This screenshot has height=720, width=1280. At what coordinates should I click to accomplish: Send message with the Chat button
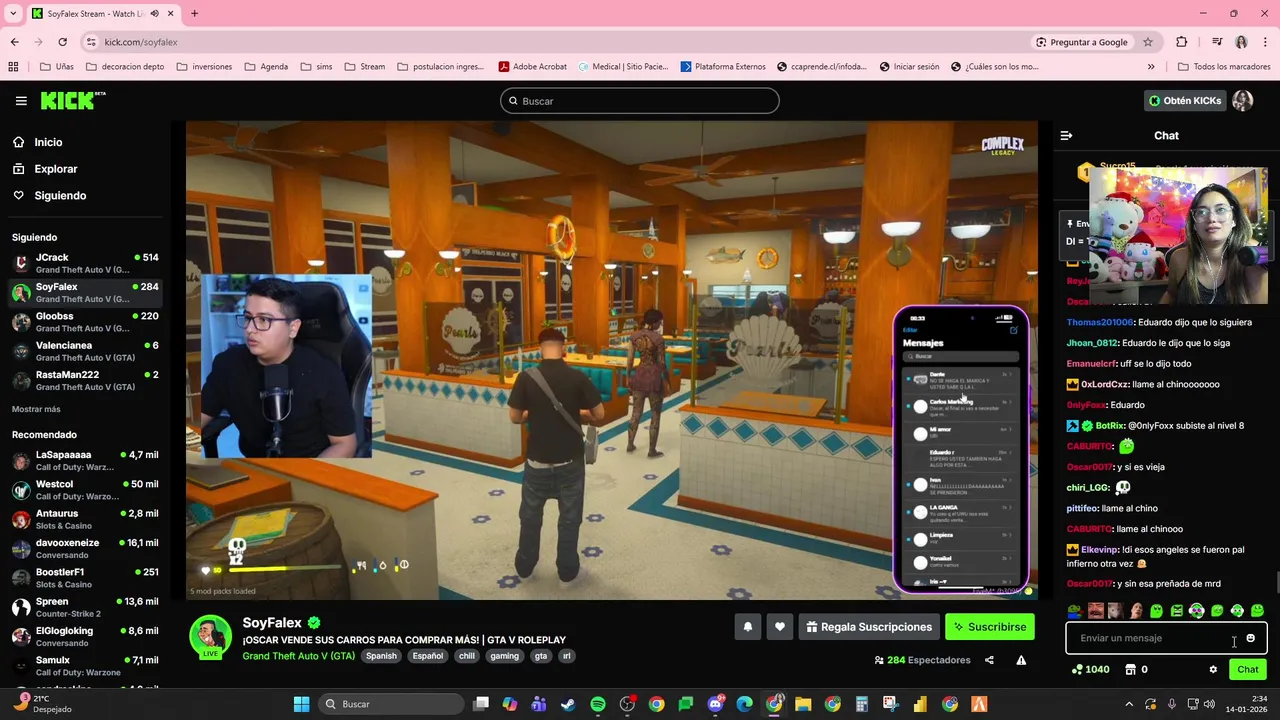coord(1248,670)
